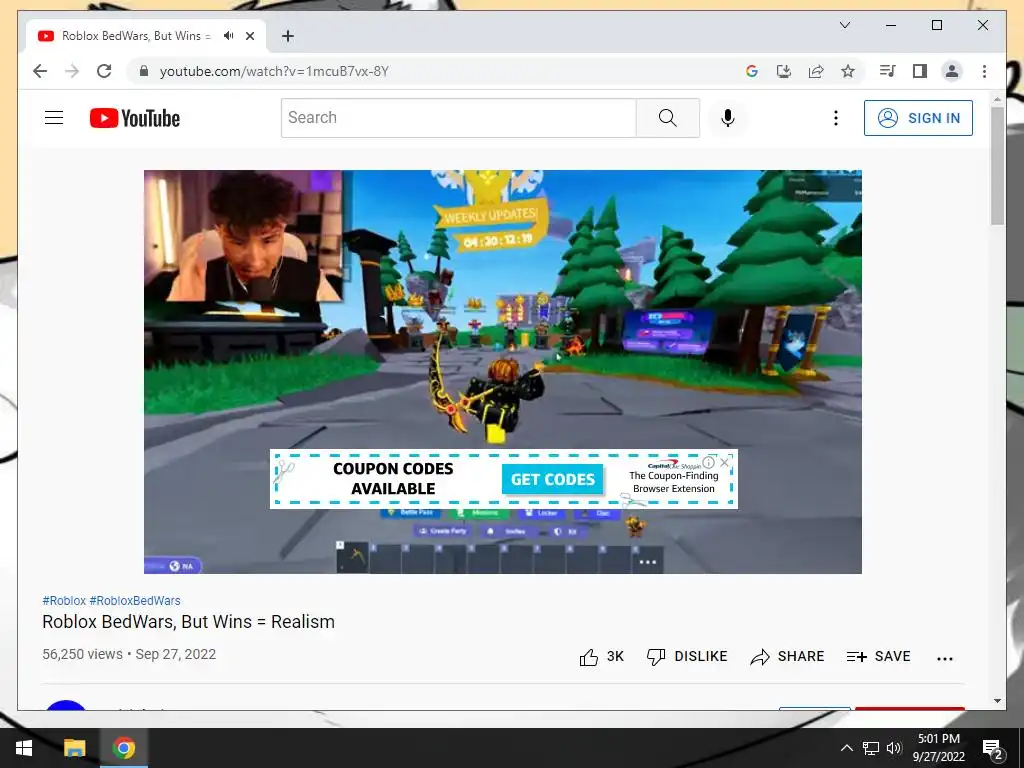Click scrollbar down arrow

coord(997,701)
